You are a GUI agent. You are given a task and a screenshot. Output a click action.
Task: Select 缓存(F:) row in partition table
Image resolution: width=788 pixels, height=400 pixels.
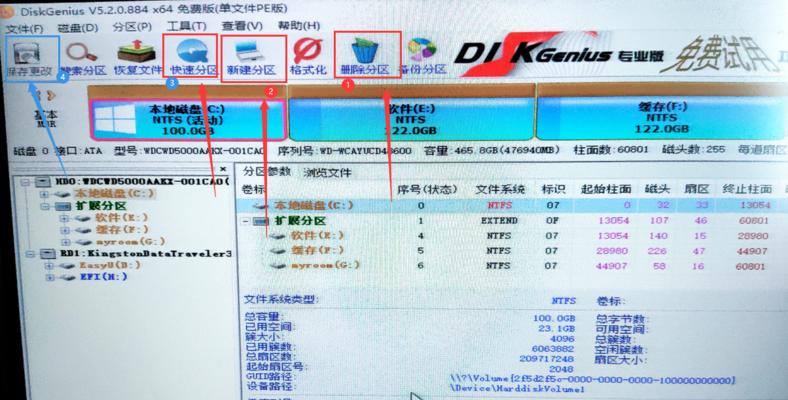point(511,251)
